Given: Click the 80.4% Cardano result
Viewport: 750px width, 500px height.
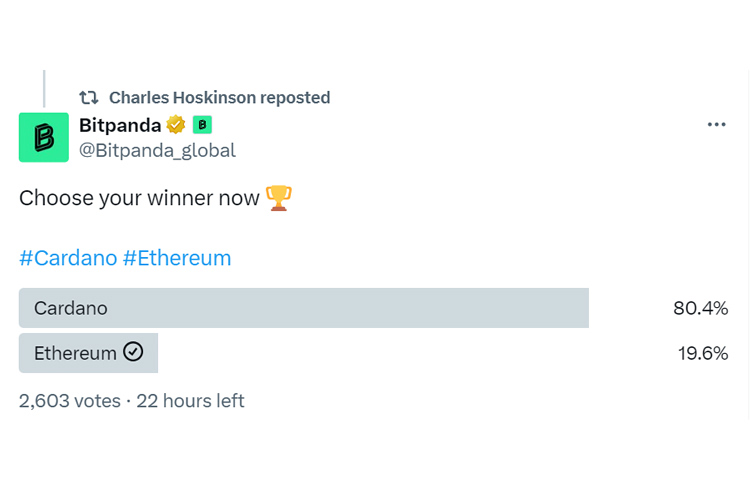Looking at the screenshot, I should pyautogui.click(x=700, y=308).
